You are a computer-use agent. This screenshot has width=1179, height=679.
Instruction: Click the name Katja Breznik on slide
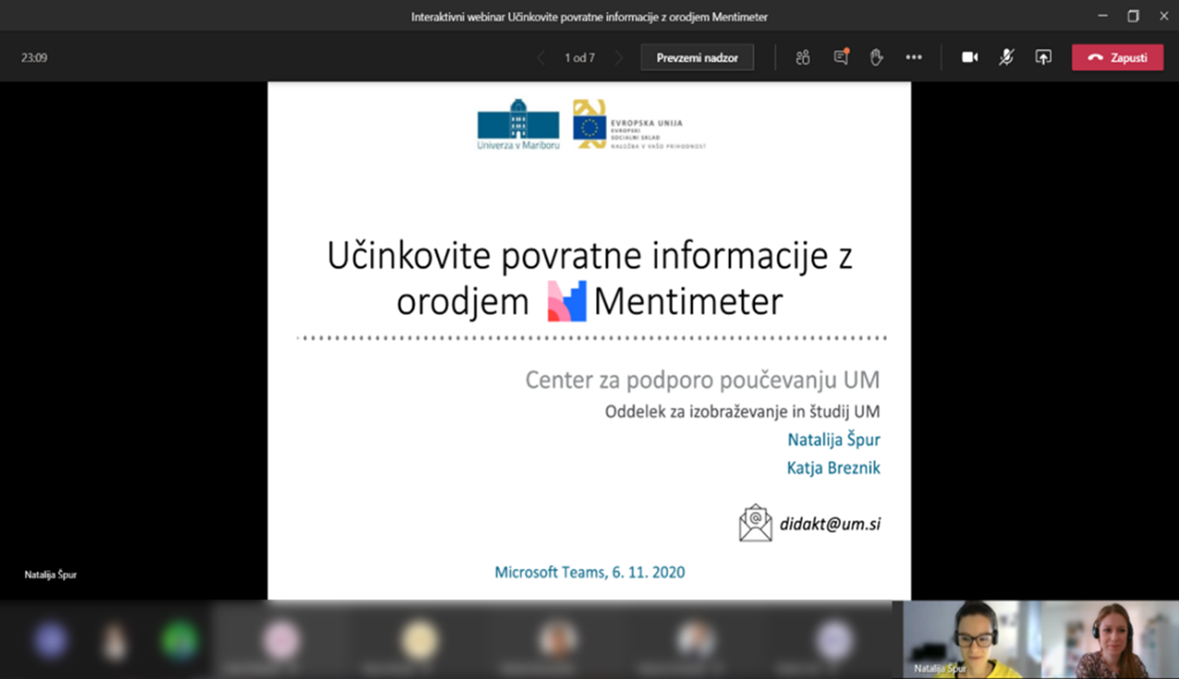tap(833, 468)
